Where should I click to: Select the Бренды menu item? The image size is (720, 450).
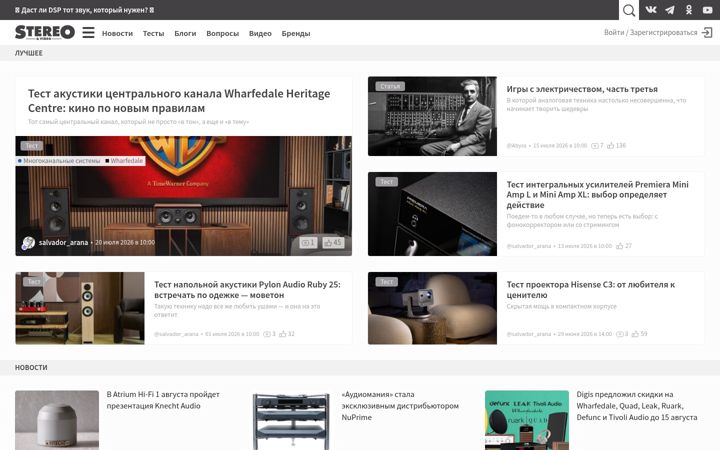click(296, 33)
